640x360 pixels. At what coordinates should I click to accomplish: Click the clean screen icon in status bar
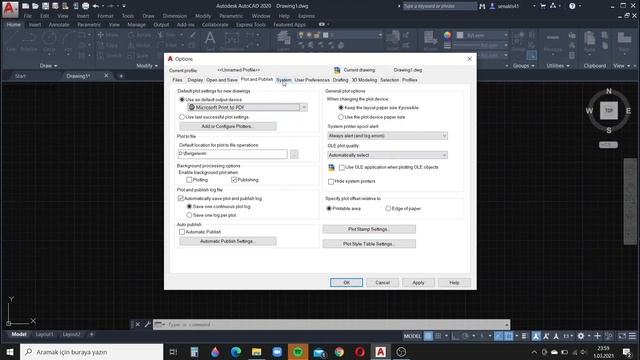click(622, 336)
